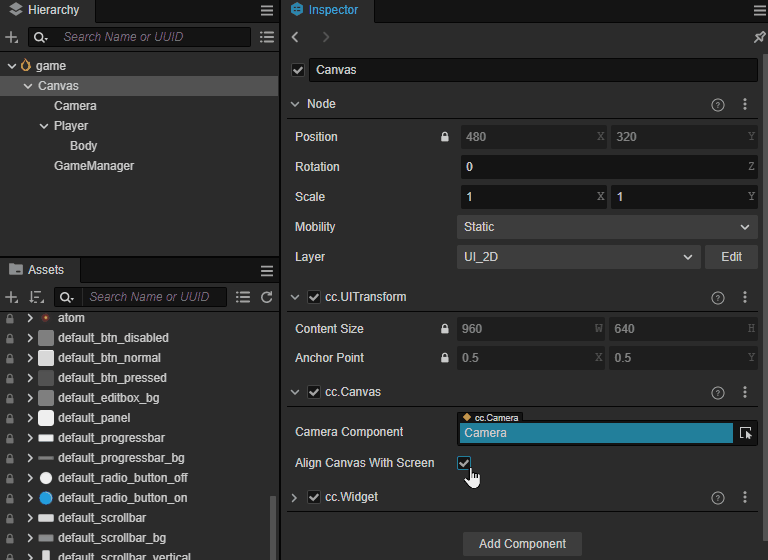Toggle Align Canvas With Screen checkbox

point(464,463)
